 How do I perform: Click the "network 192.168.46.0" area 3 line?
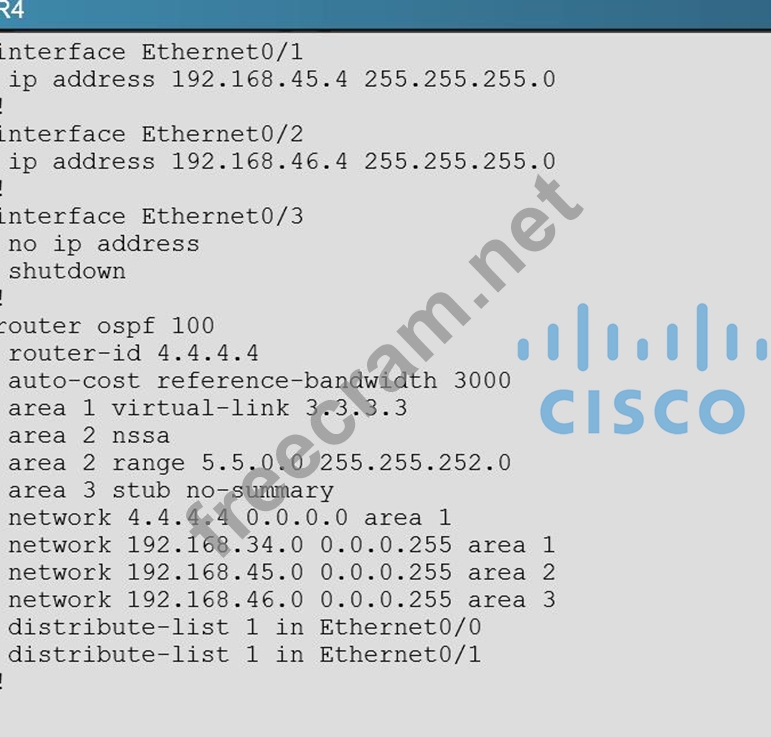click(281, 600)
